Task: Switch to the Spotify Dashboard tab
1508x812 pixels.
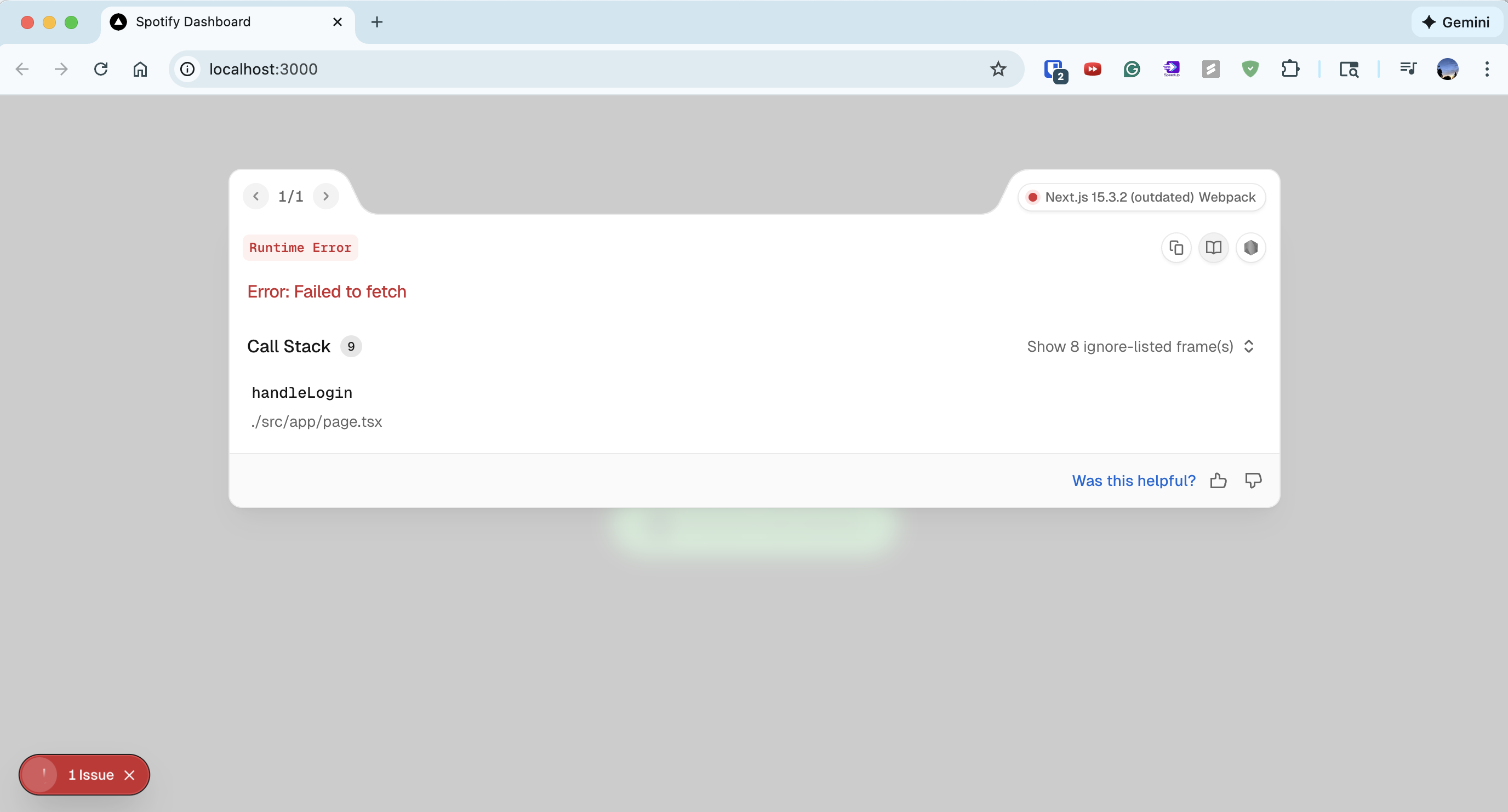Action: 193,22
